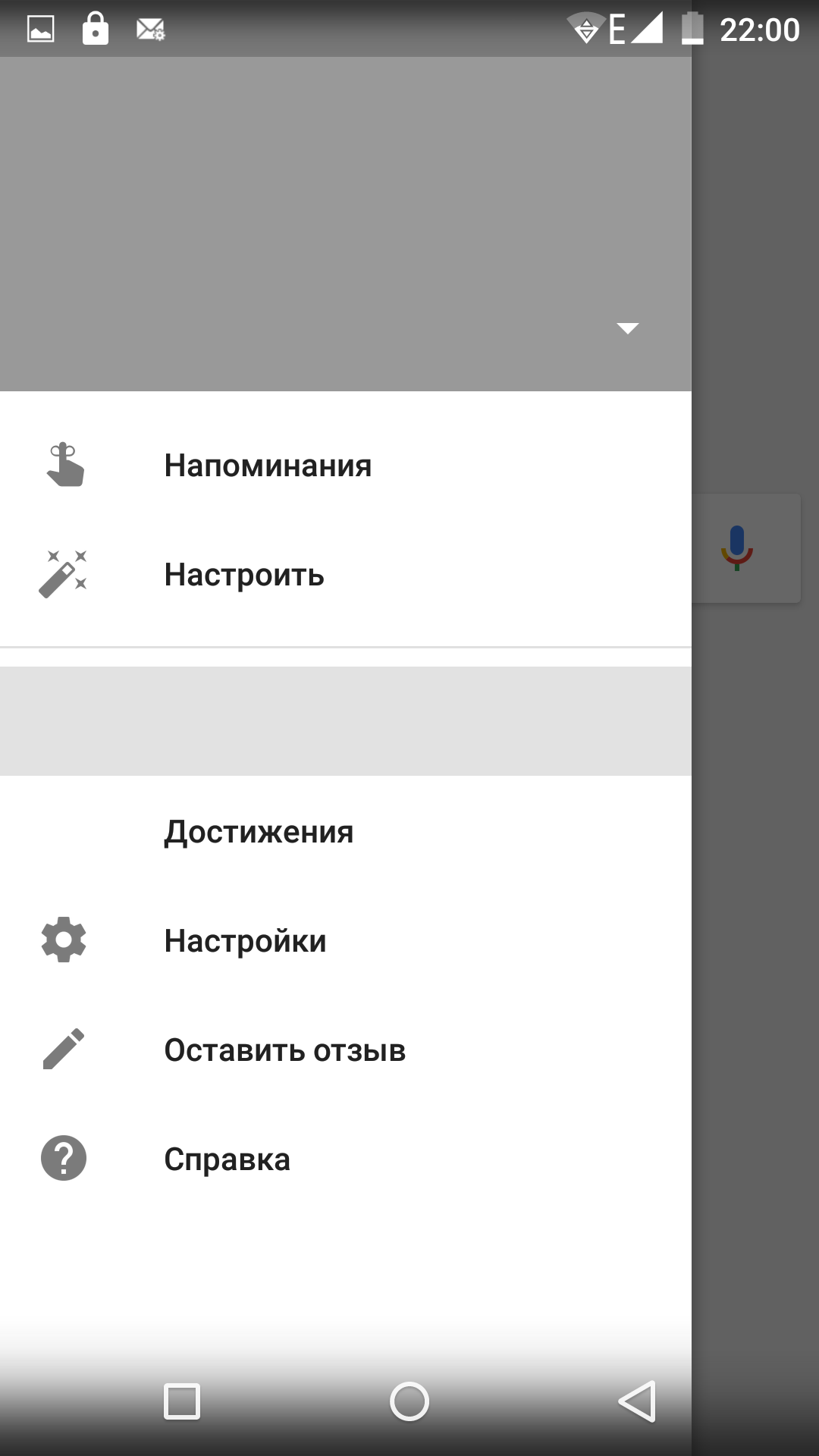Tap the Android home circle button
This screenshot has height=1456, width=819.
pyautogui.click(x=409, y=1401)
